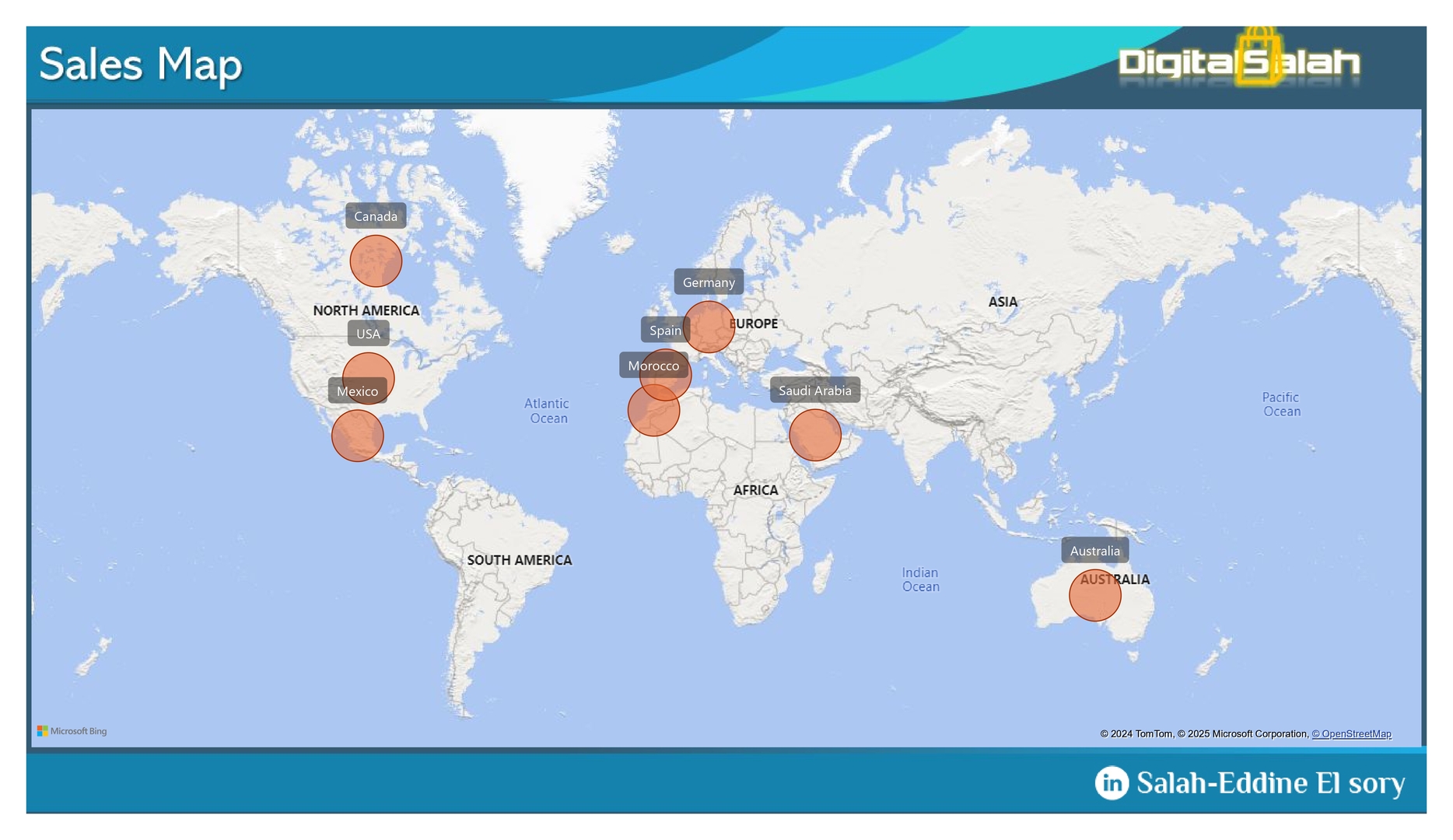Click the Australia data label
This screenshot has width=1453, height=840.
pyautogui.click(x=1094, y=551)
